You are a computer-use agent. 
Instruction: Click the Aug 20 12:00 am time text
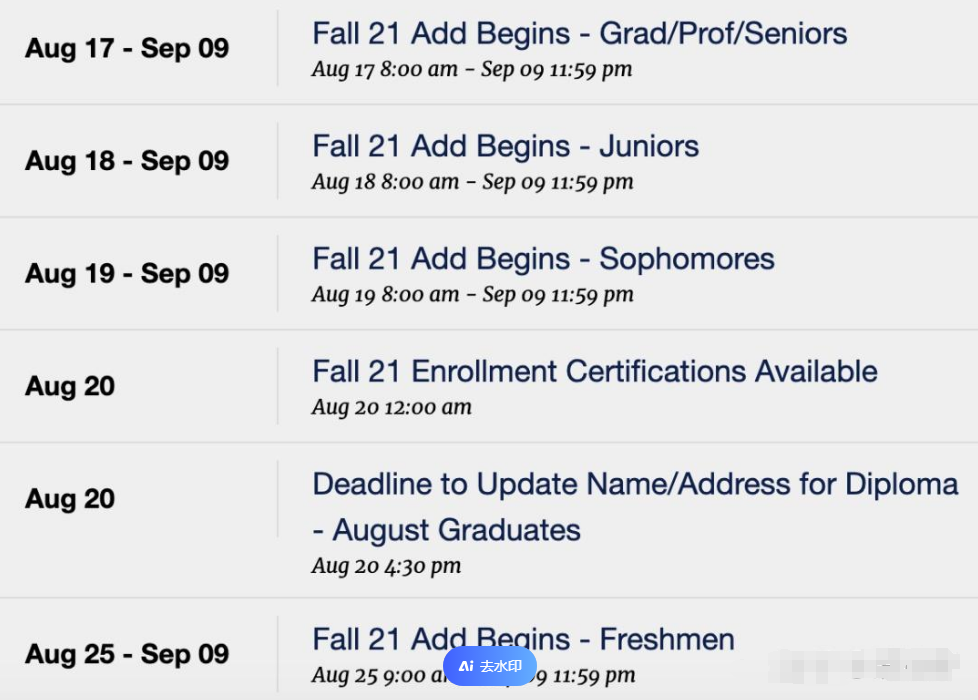pos(392,407)
